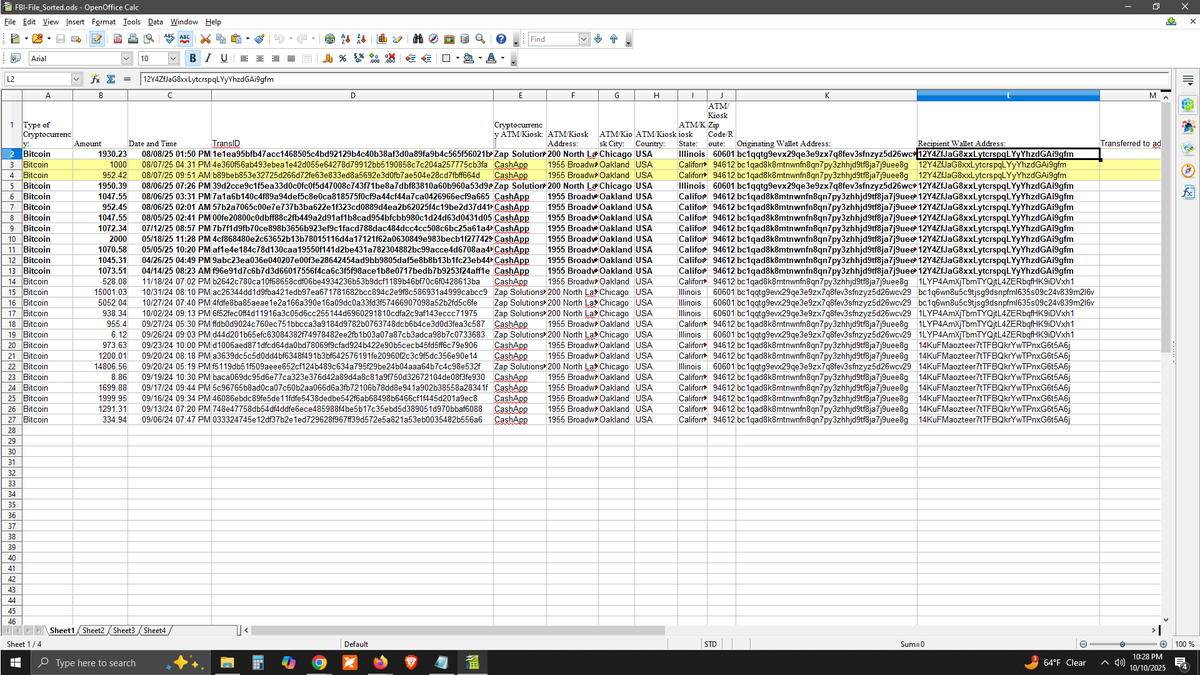This screenshot has height=675, width=1200.
Task: Toggle Bold formatting
Action: [193, 59]
